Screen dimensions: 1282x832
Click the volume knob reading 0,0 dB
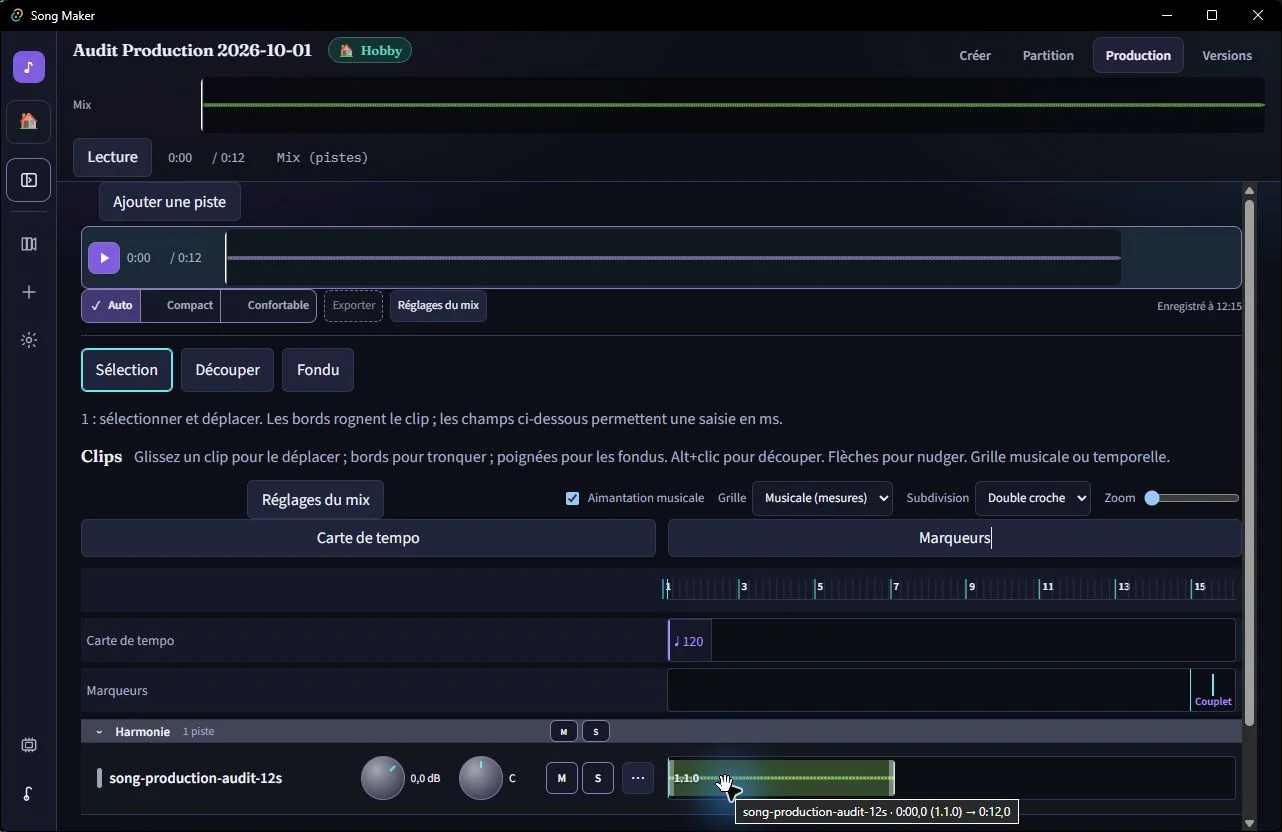click(x=382, y=778)
